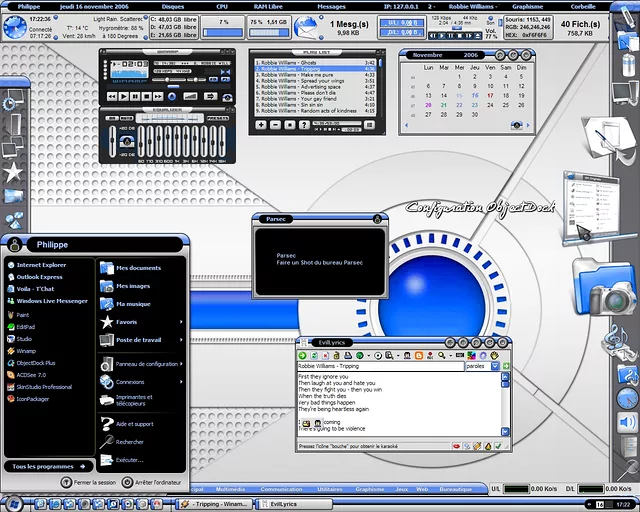Select the Graphisme tab in bottom bar
The height and width of the screenshot is (512, 640).
369,490
